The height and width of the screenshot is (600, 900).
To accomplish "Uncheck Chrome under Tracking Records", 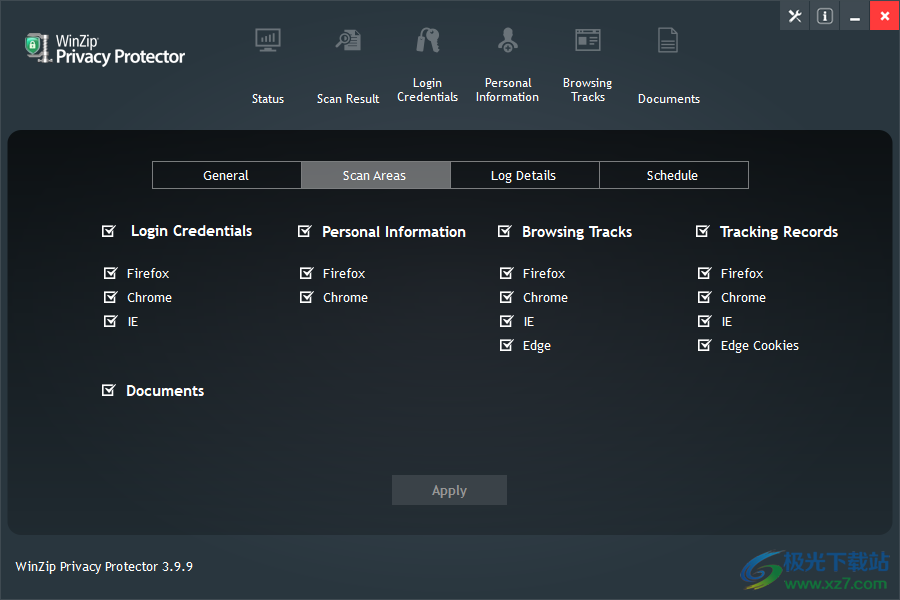I will click(x=704, y=297).
